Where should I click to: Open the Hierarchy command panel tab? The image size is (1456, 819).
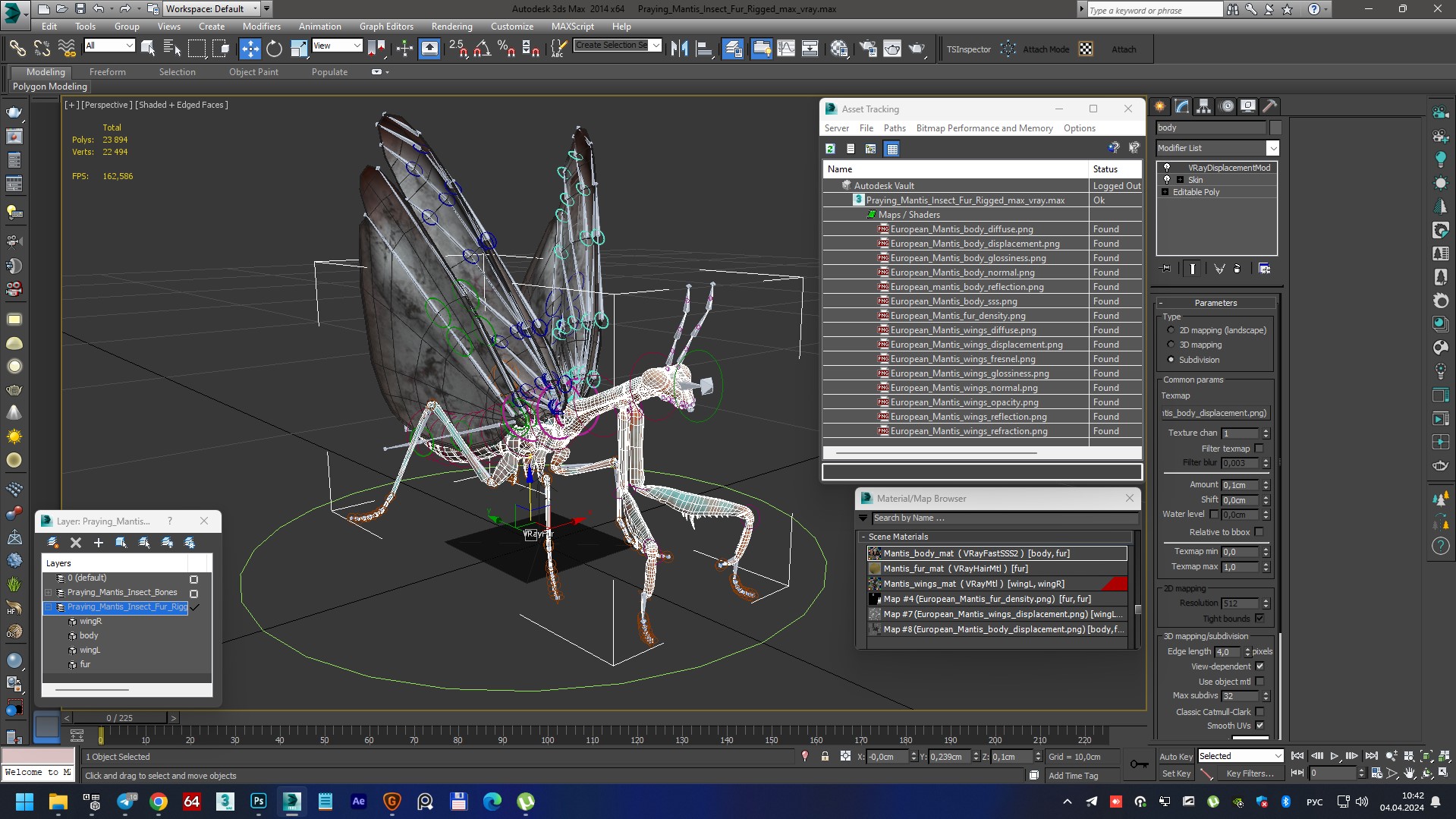(x=1204, y=106)
